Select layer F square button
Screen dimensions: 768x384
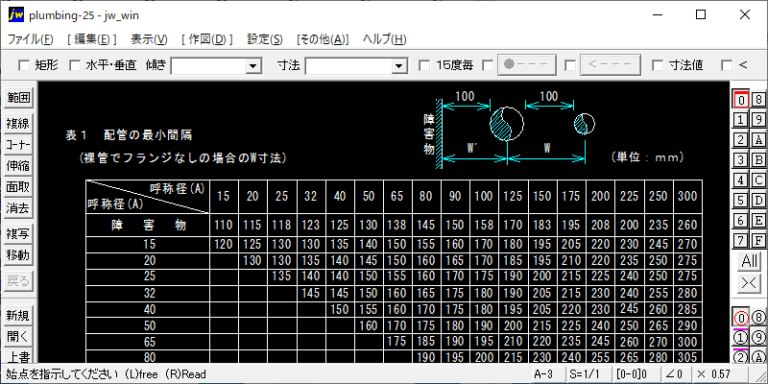pos(758,240)
